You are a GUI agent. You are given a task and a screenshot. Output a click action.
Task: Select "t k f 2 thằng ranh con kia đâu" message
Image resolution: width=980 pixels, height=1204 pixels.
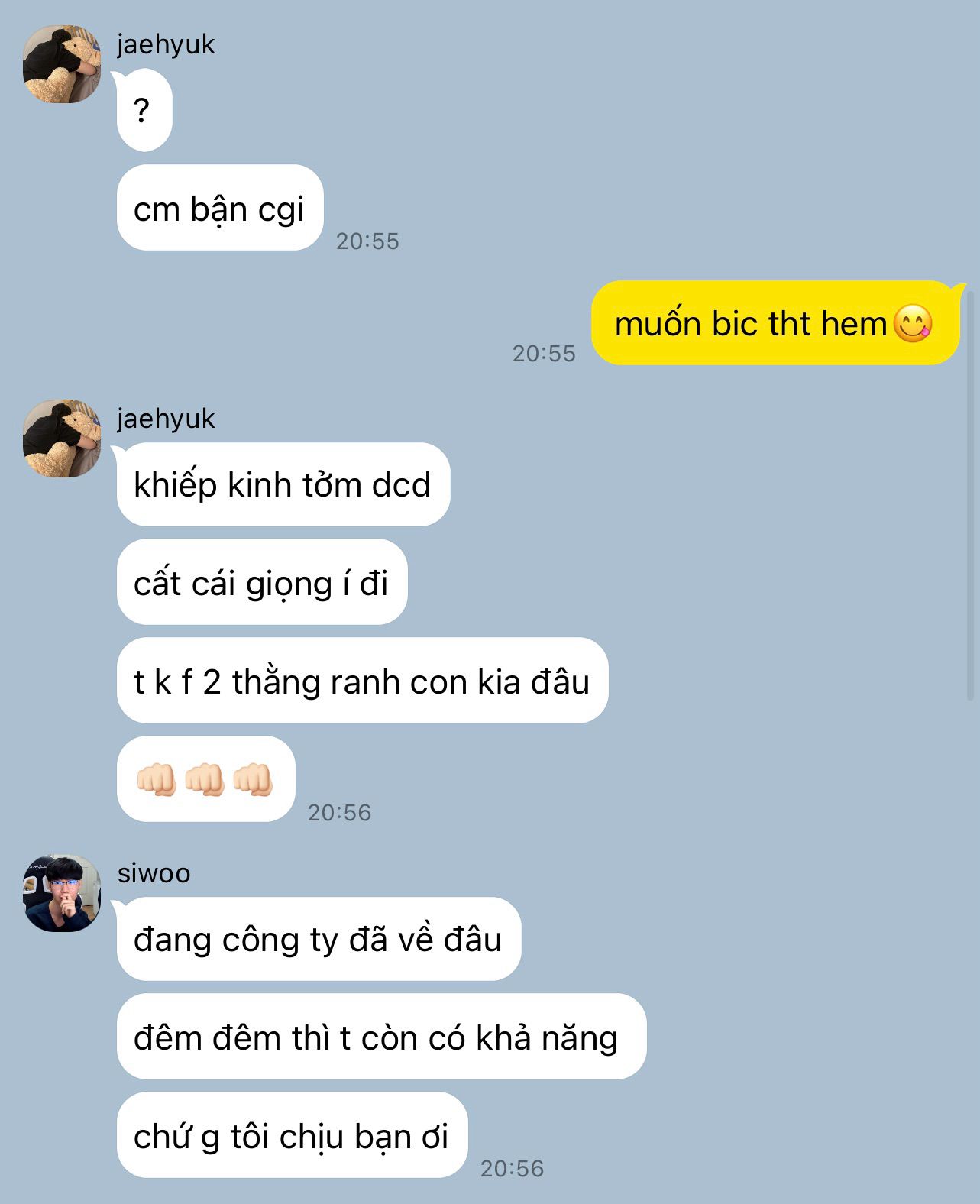click(x=362, y=681)
